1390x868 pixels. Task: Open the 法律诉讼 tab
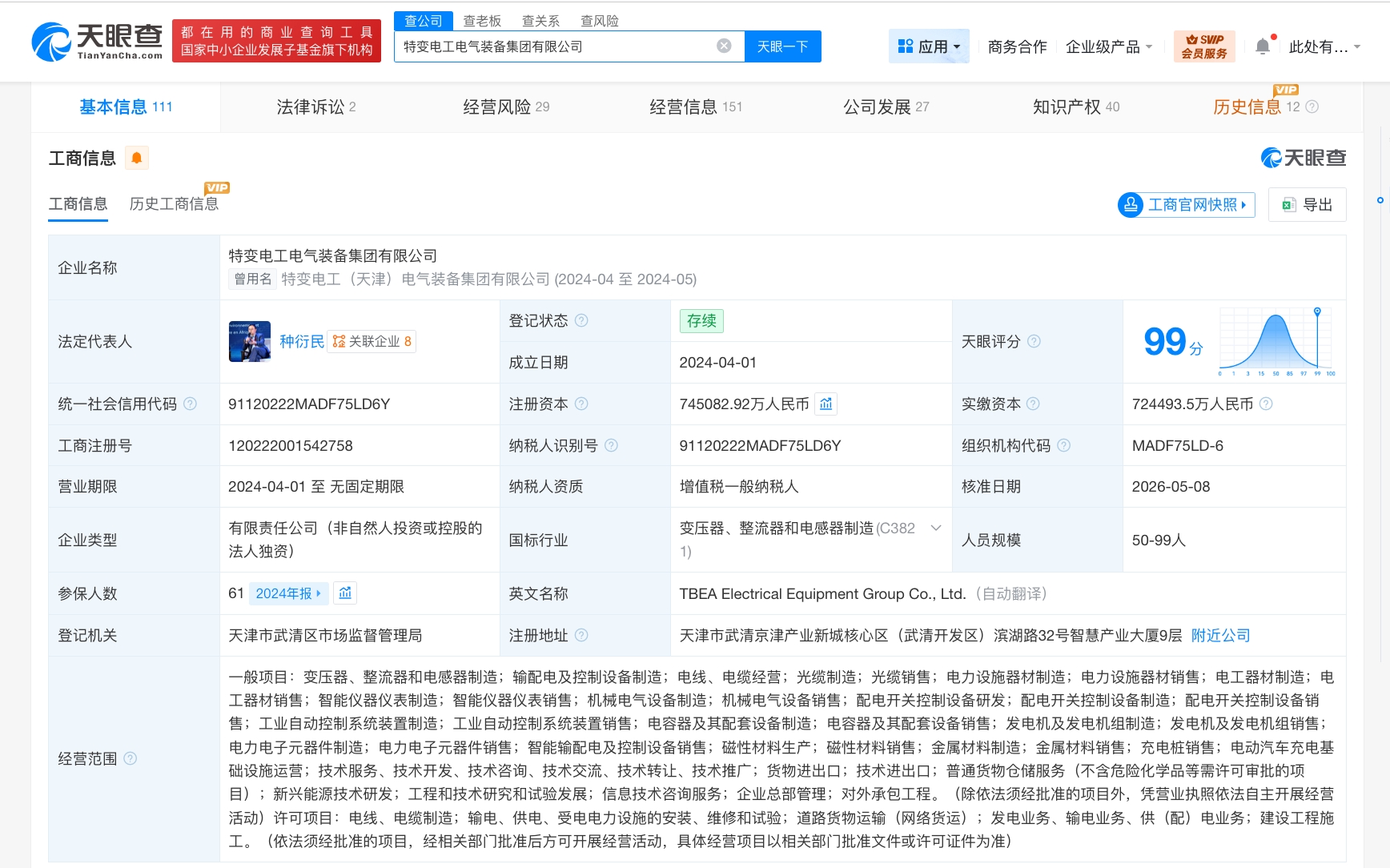click(315, 106)
